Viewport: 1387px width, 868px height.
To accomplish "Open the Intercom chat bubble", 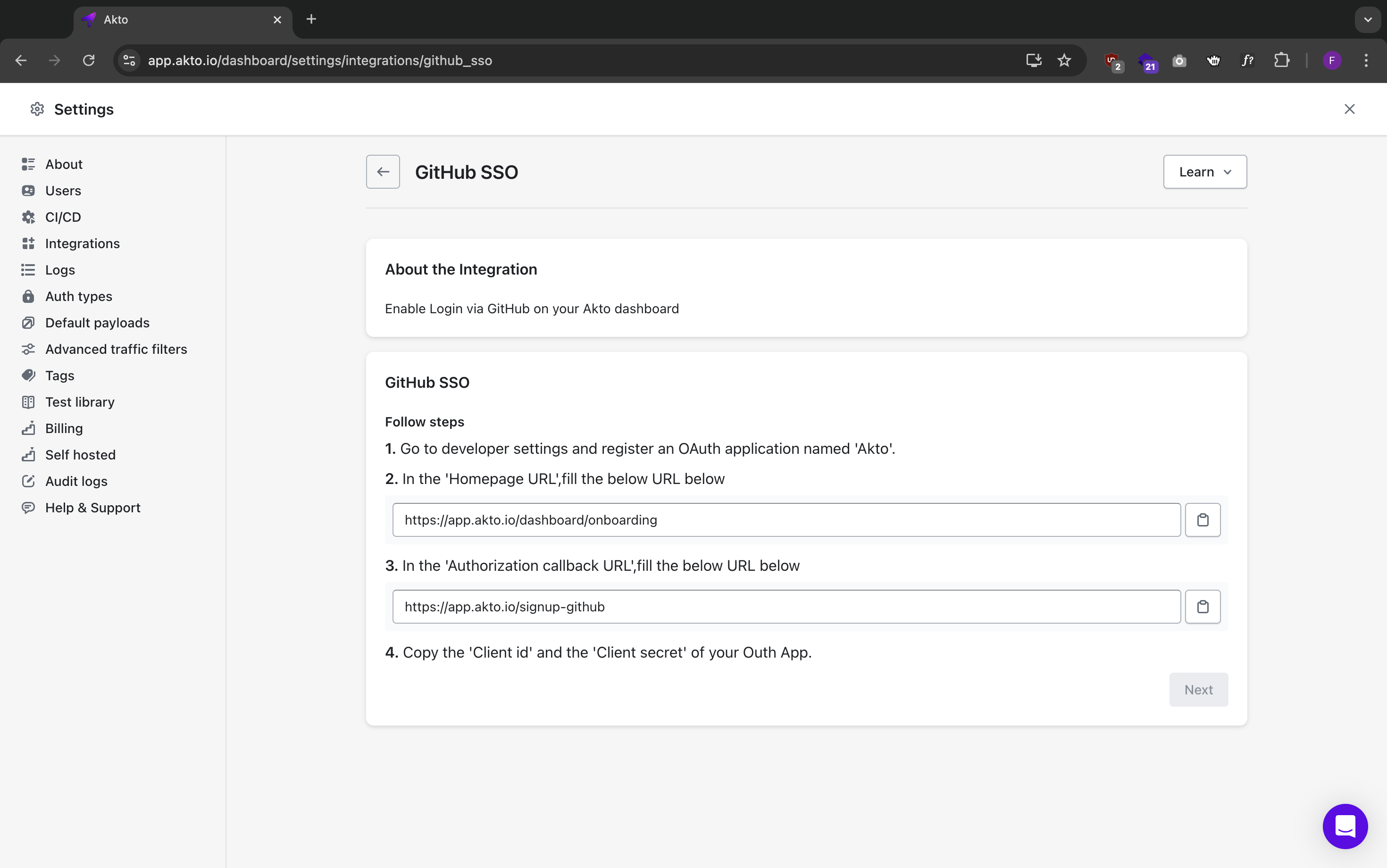I will click(1345, 826).
